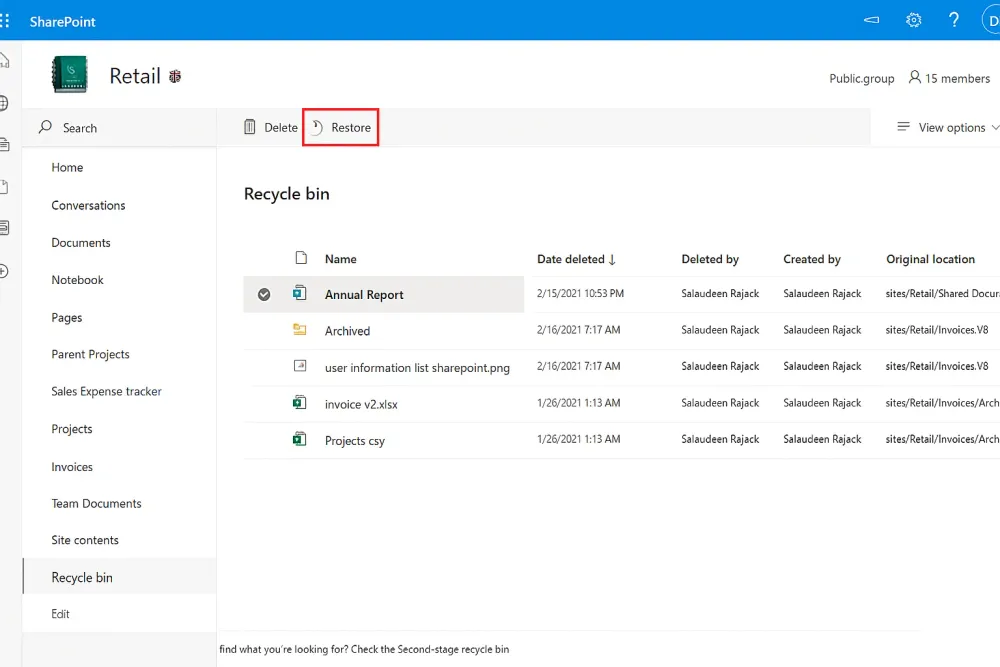Open the Sales Expense tracker page
The width and height of the screenshot is (1000, 667).
coord(106,391)
